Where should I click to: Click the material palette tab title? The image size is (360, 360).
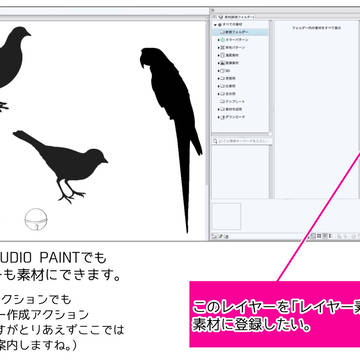(x=236, y=17)
